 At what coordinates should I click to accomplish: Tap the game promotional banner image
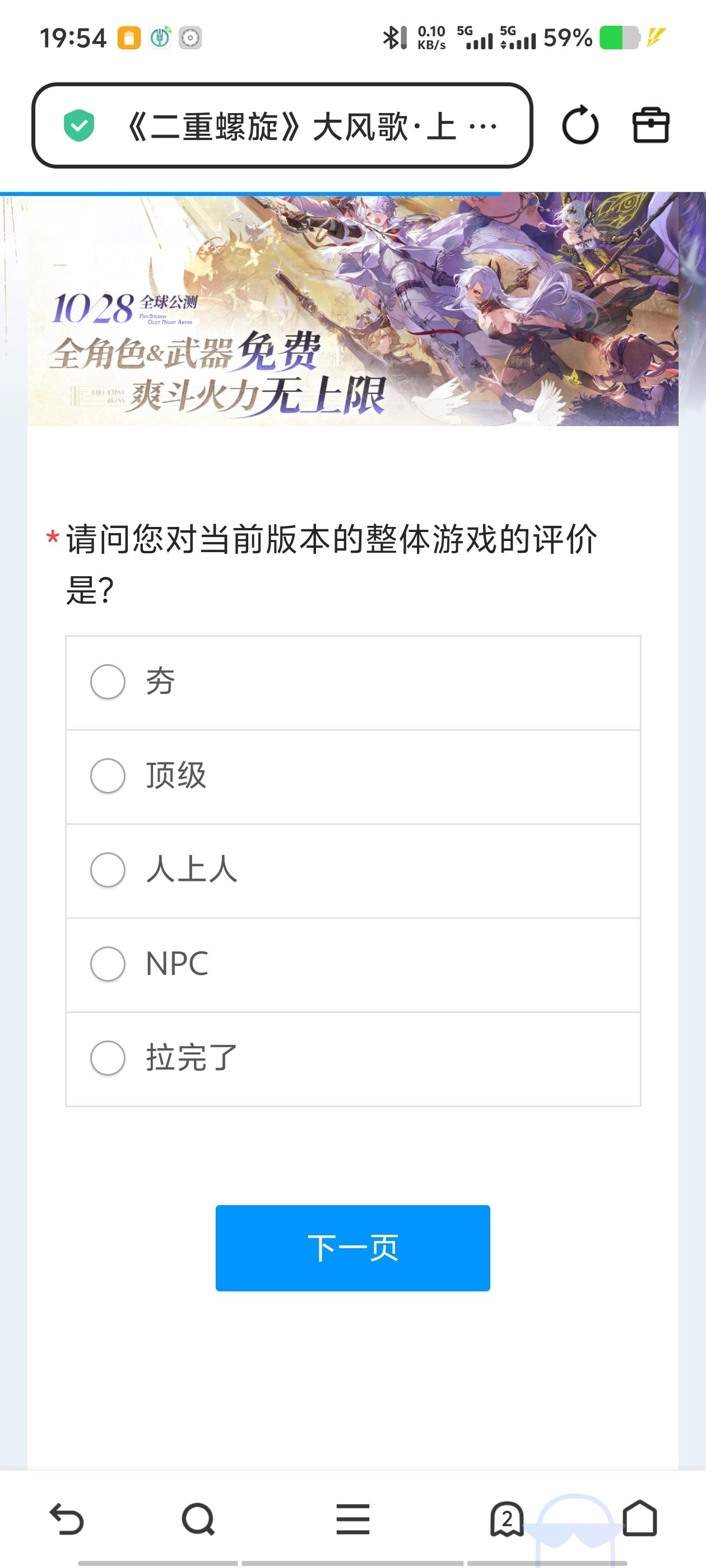coord(352,310)
